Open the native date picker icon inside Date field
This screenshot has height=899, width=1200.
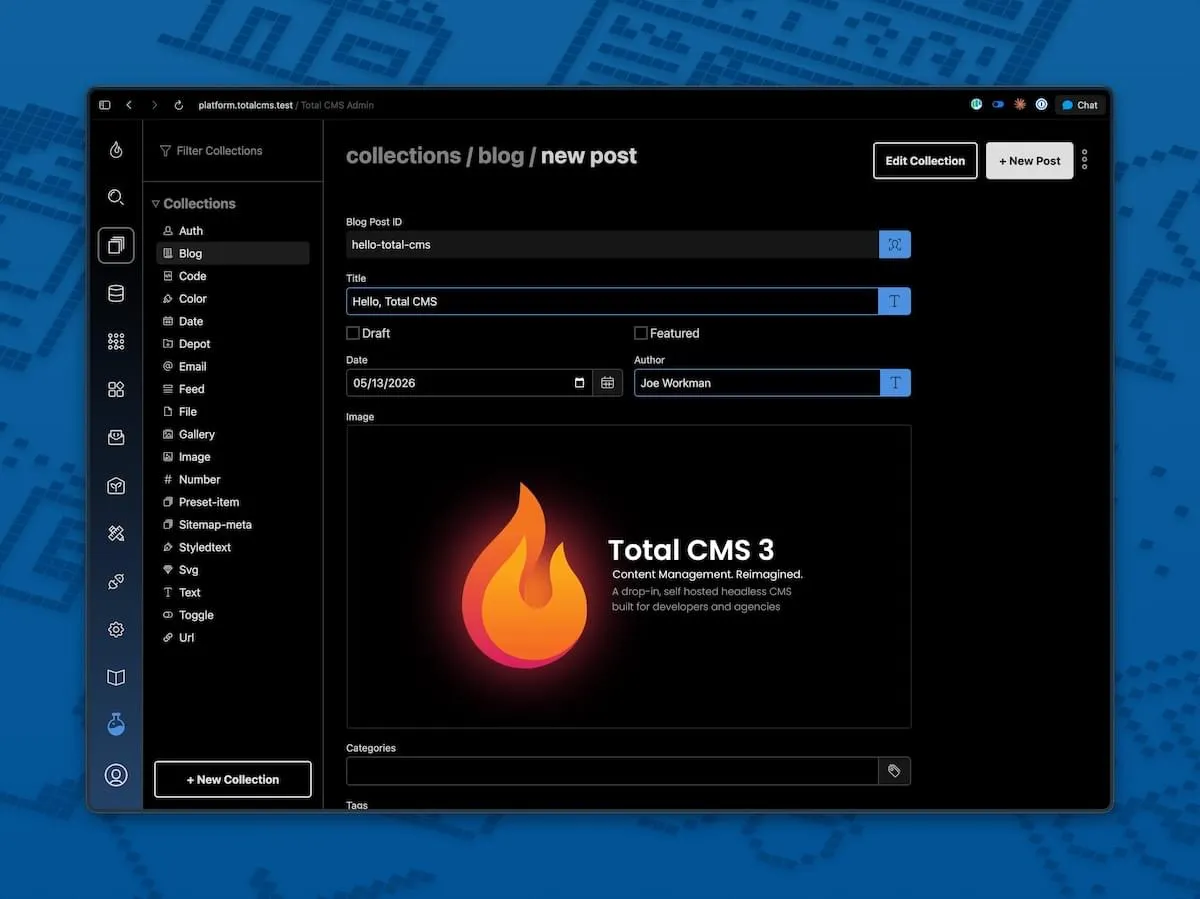tap(580, 383)
